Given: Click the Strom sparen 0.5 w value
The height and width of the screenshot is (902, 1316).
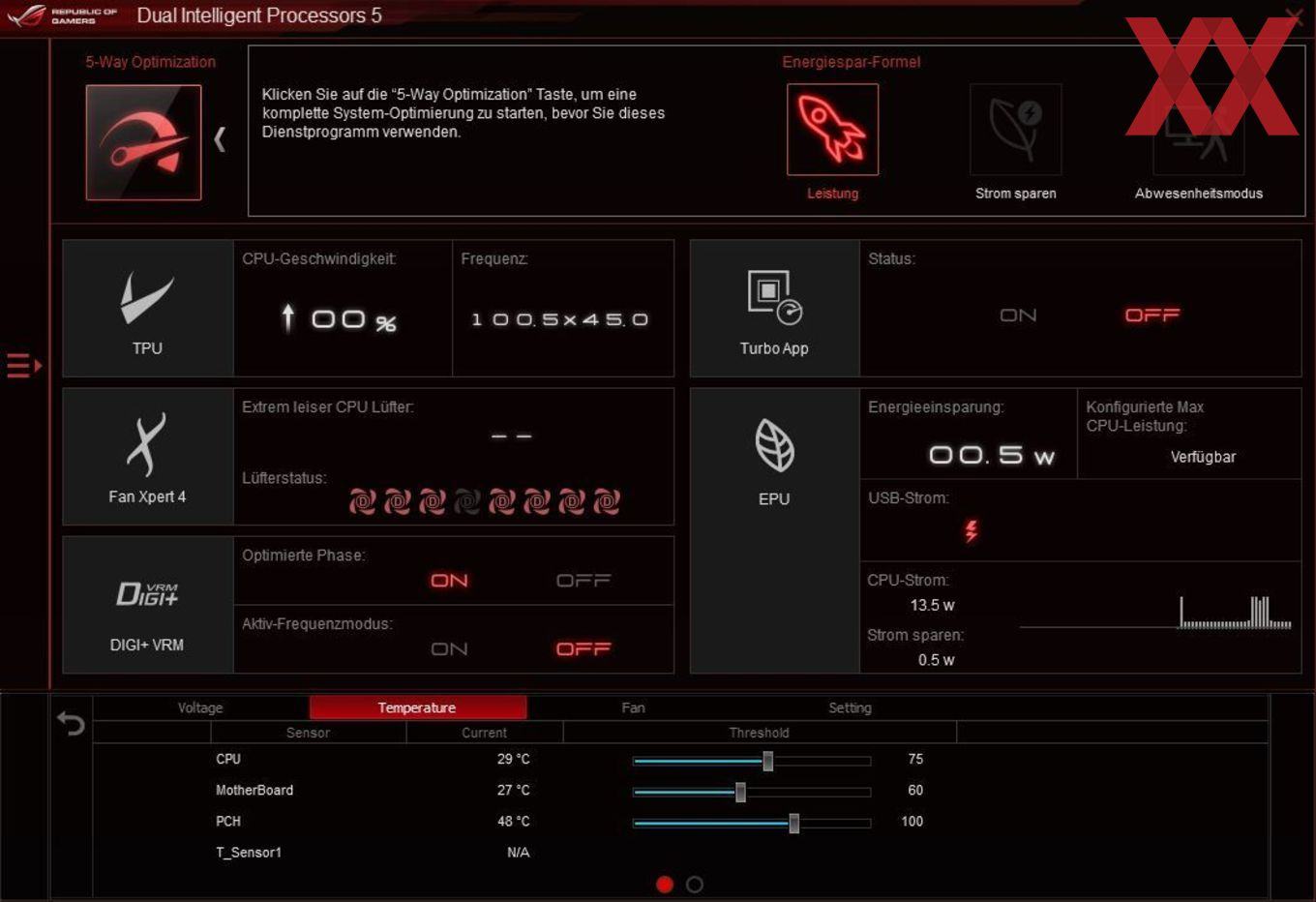Looking at the screenshot, I should coord(936,660).
